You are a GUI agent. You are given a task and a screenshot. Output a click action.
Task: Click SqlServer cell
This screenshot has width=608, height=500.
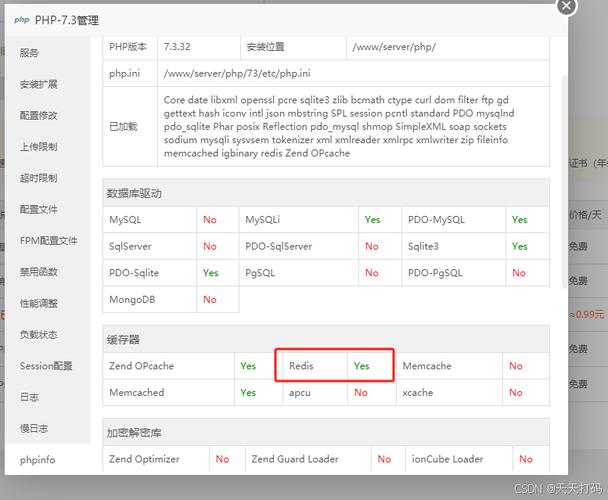[150, 246]
